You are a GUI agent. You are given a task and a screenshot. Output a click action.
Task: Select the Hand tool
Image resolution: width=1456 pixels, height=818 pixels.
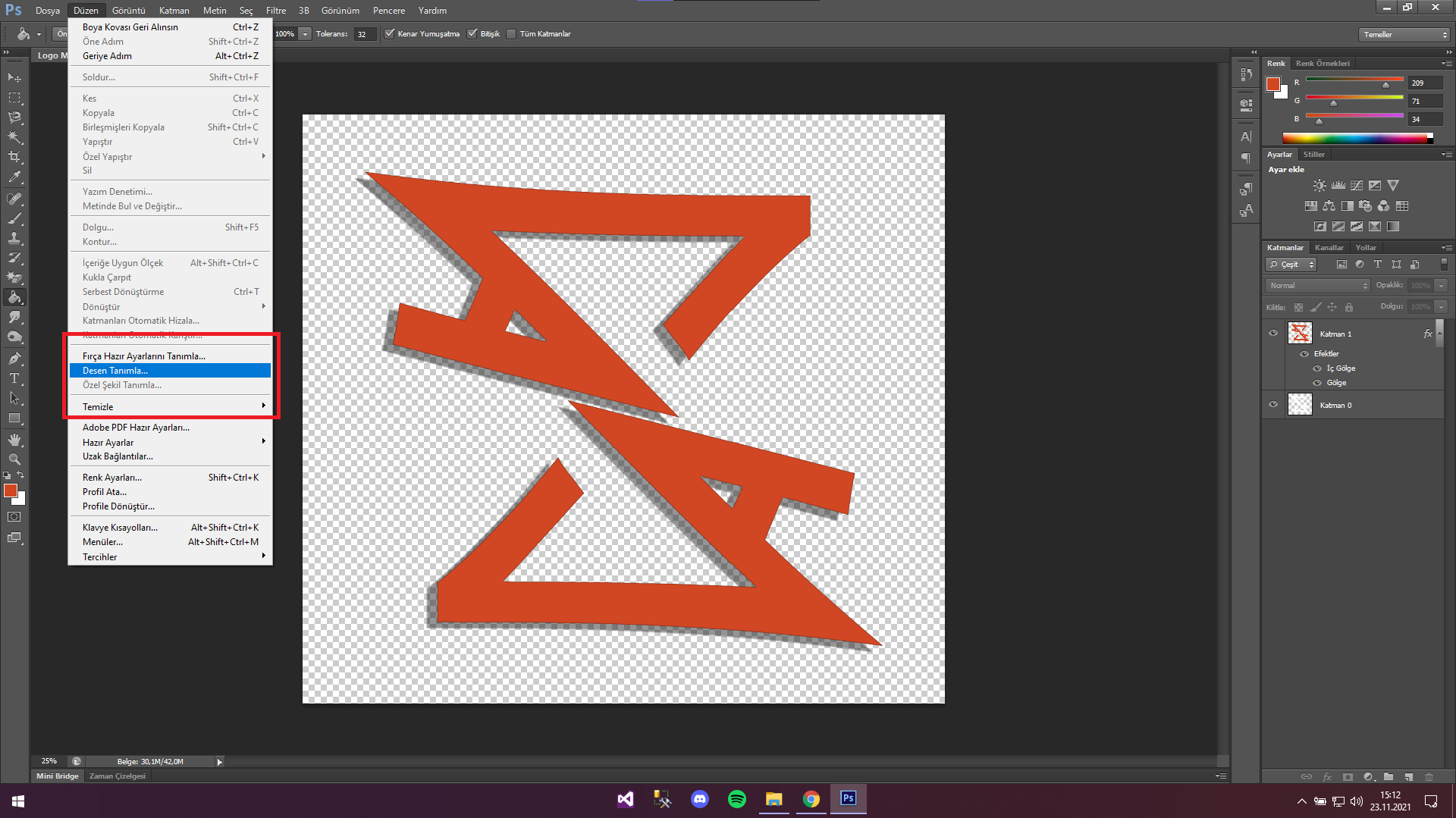click(14, 440)
